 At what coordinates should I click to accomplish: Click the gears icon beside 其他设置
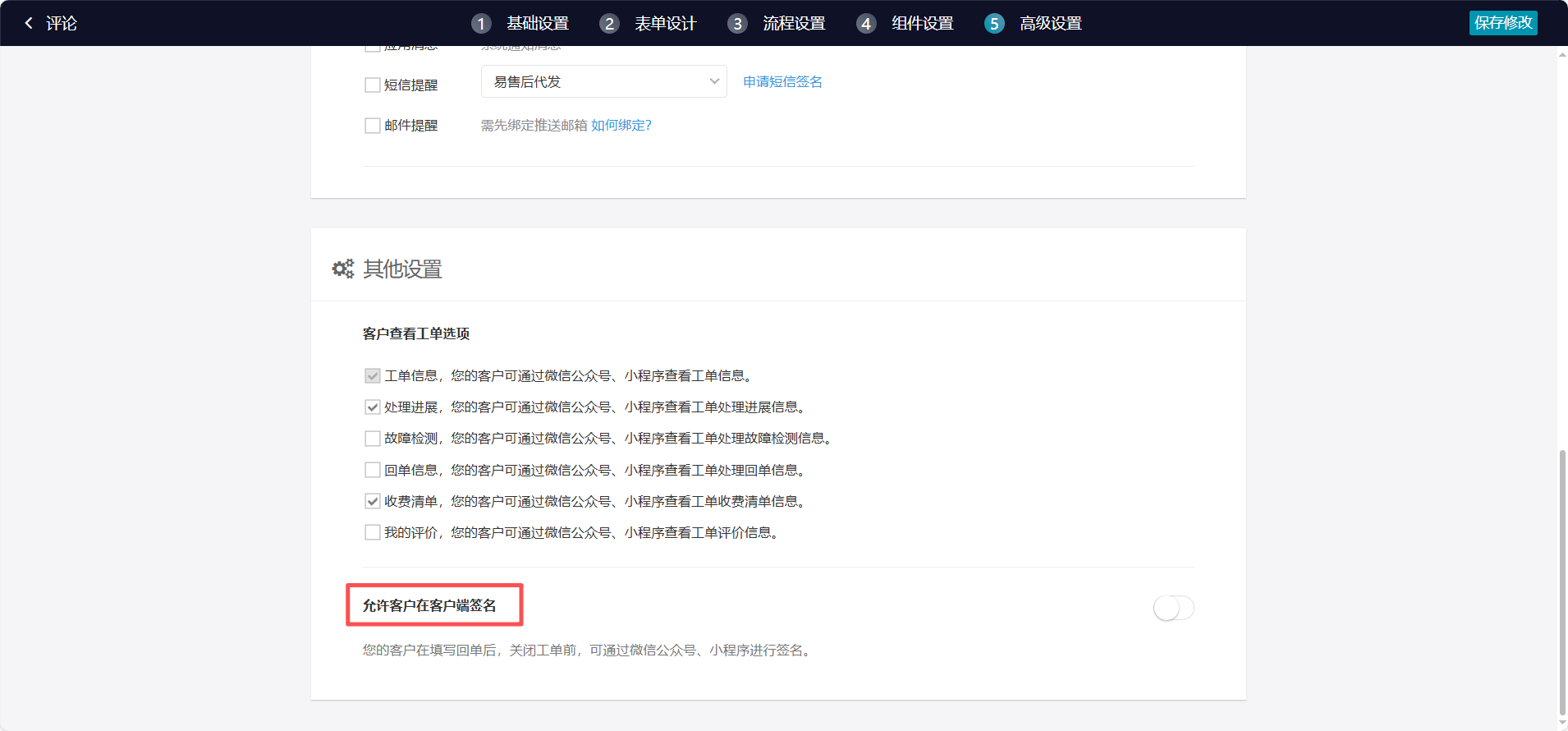click(x=342, y=269)
